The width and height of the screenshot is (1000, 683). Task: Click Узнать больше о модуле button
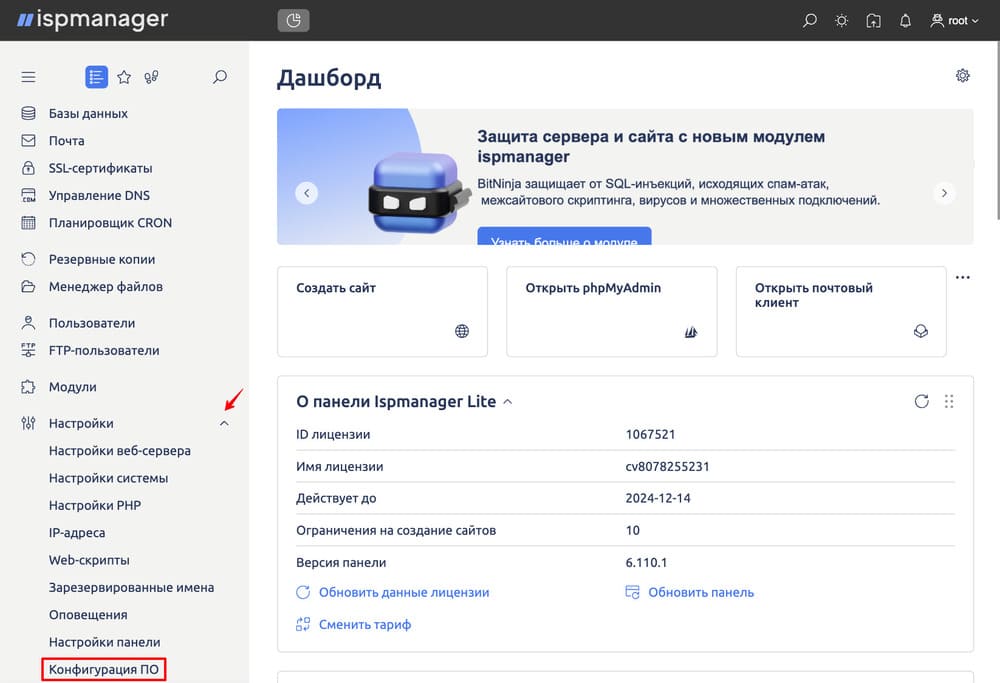point(564,236)
